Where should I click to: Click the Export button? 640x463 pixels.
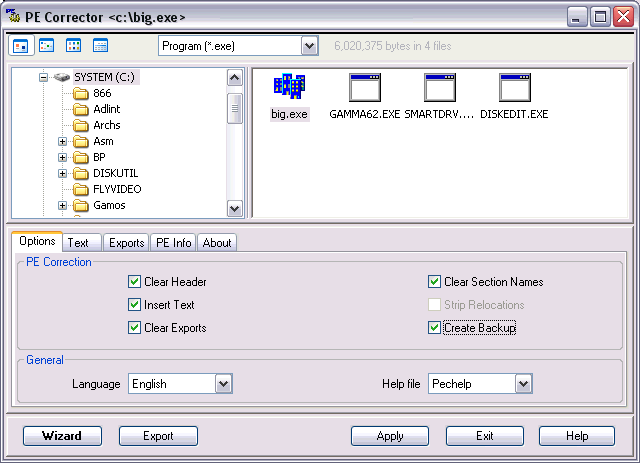tap(158, 436)
